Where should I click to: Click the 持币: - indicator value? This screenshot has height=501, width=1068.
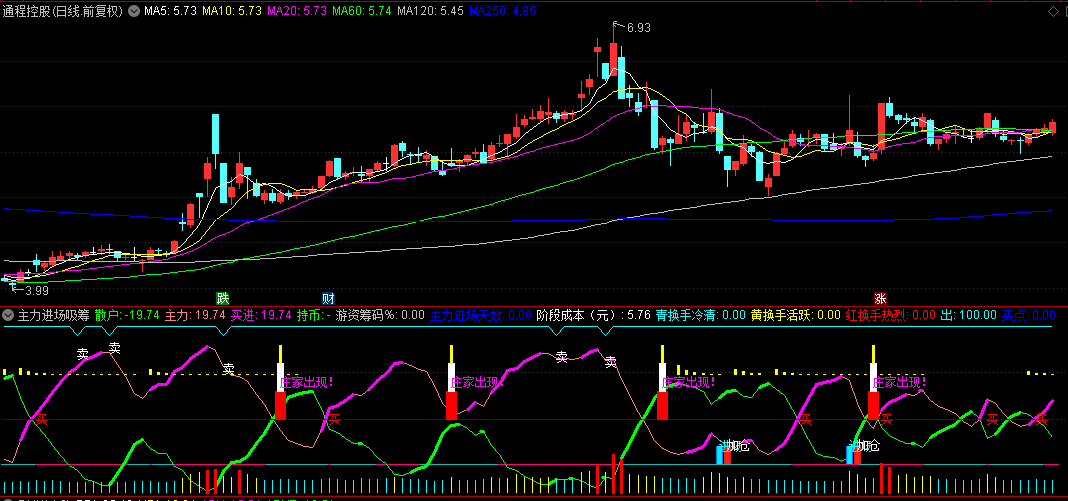point(313,315)
